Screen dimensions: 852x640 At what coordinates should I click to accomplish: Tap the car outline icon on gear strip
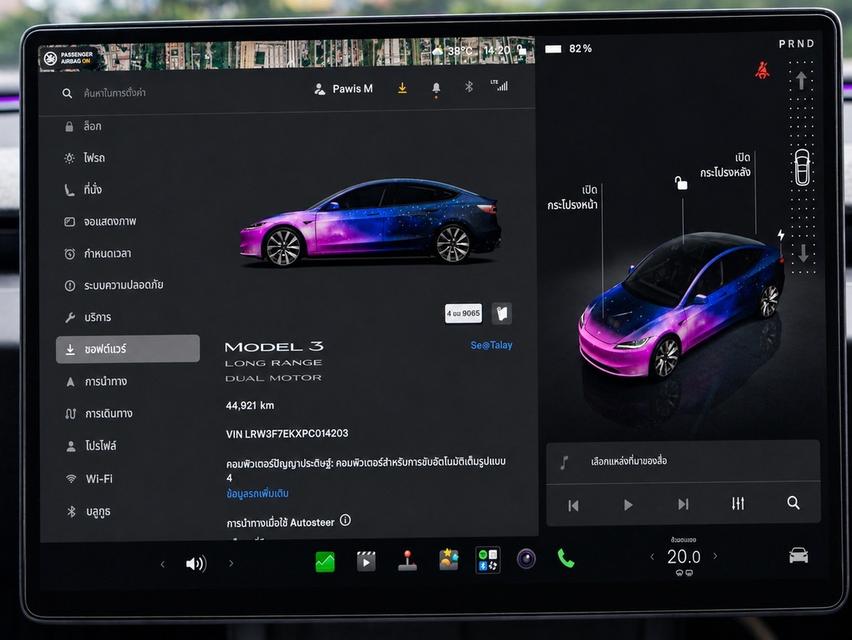pyautogui.click(x=802, y=167)
